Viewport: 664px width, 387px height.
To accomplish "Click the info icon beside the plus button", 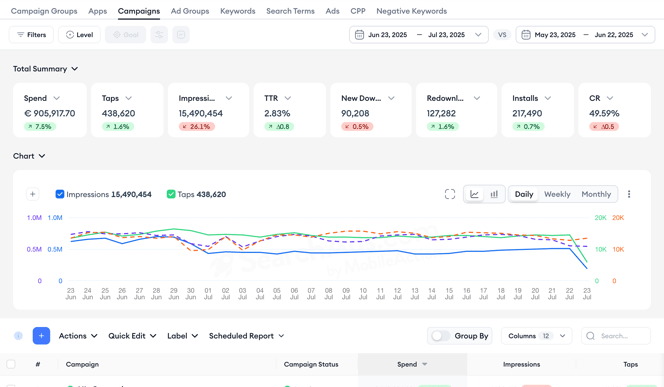I will [18, 336].
